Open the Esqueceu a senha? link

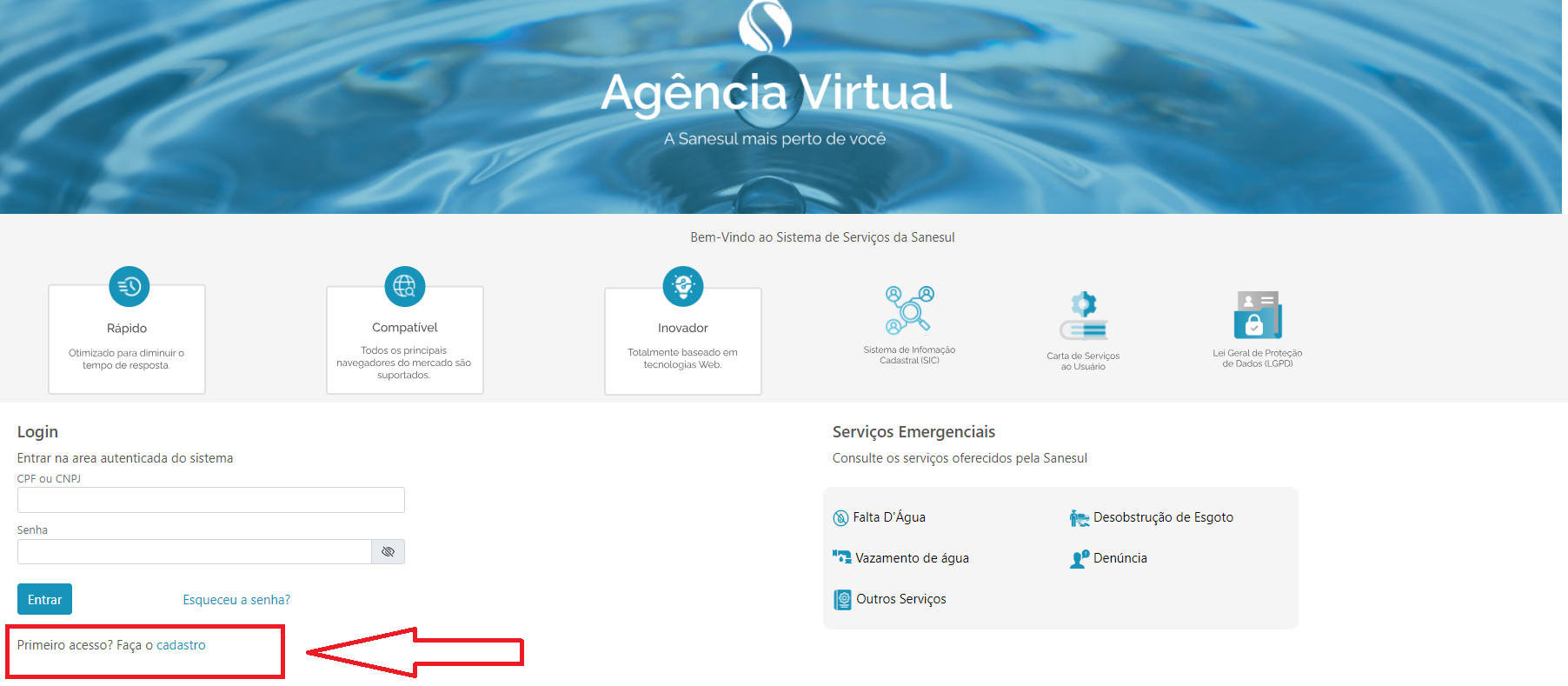[x=236, y=600]
